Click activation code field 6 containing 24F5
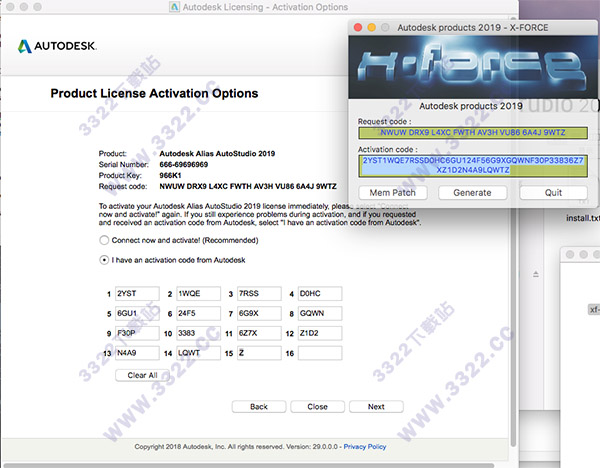The width and height of the screenshot is (600, 468). tap(198, 313)
